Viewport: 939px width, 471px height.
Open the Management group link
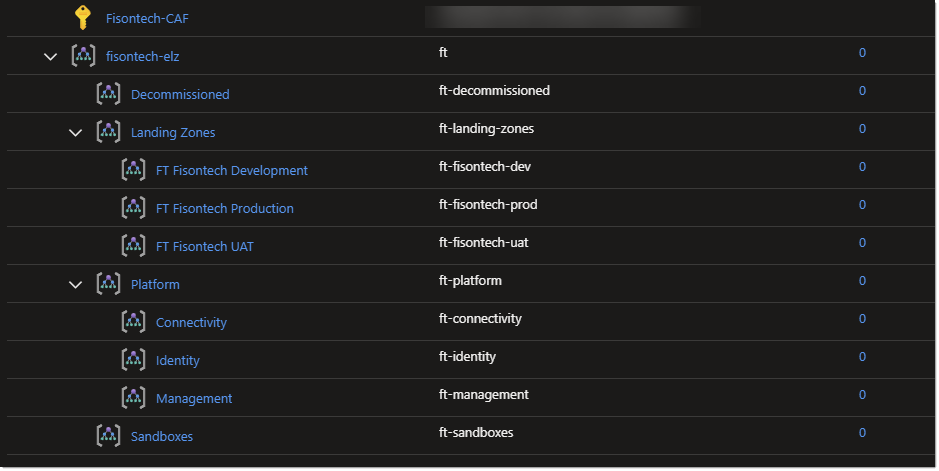tap(194, 399)
